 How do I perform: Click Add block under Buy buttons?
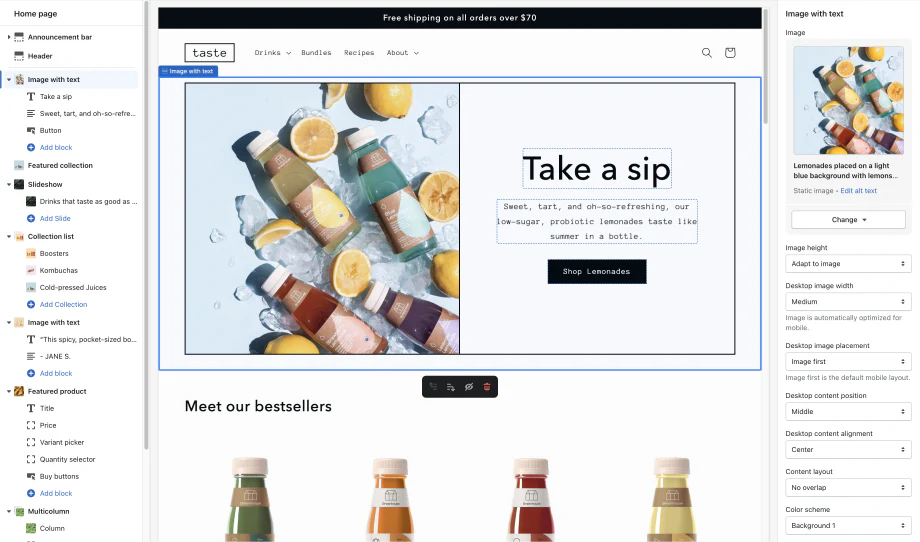[x=56, y=493]
